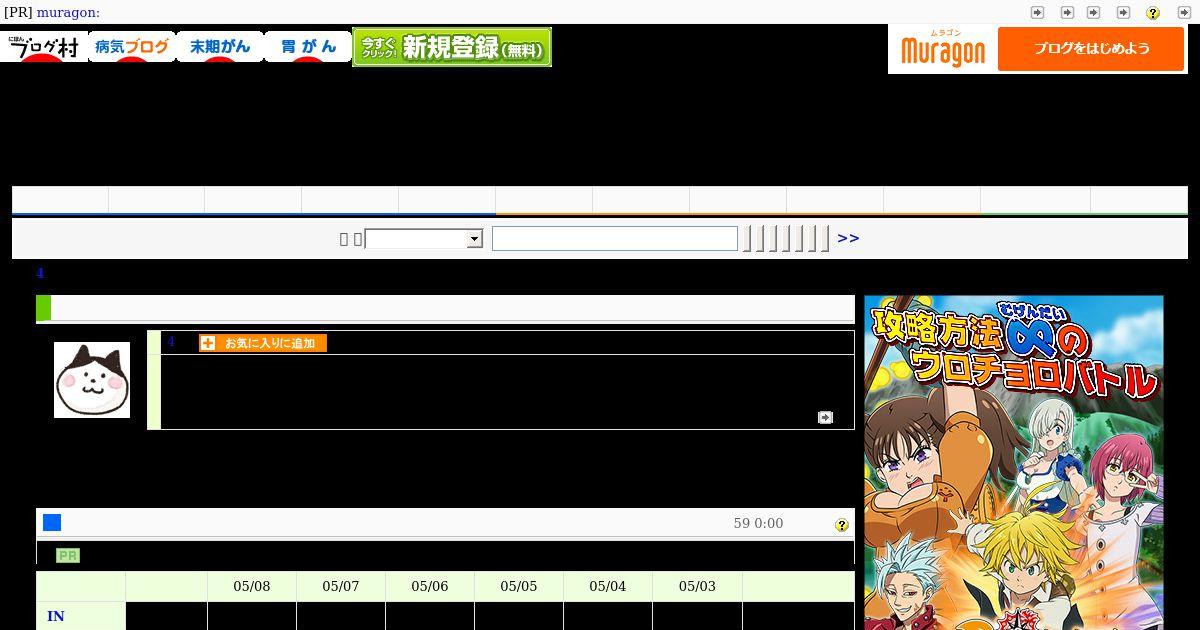Click the blue square icon beside 59 0:00
This screenshot has width=1200, height=630.
(52, 523)
